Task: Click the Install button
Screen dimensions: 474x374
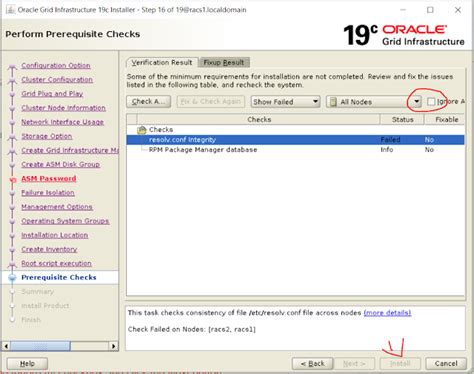Action: (x=400, y=363)
